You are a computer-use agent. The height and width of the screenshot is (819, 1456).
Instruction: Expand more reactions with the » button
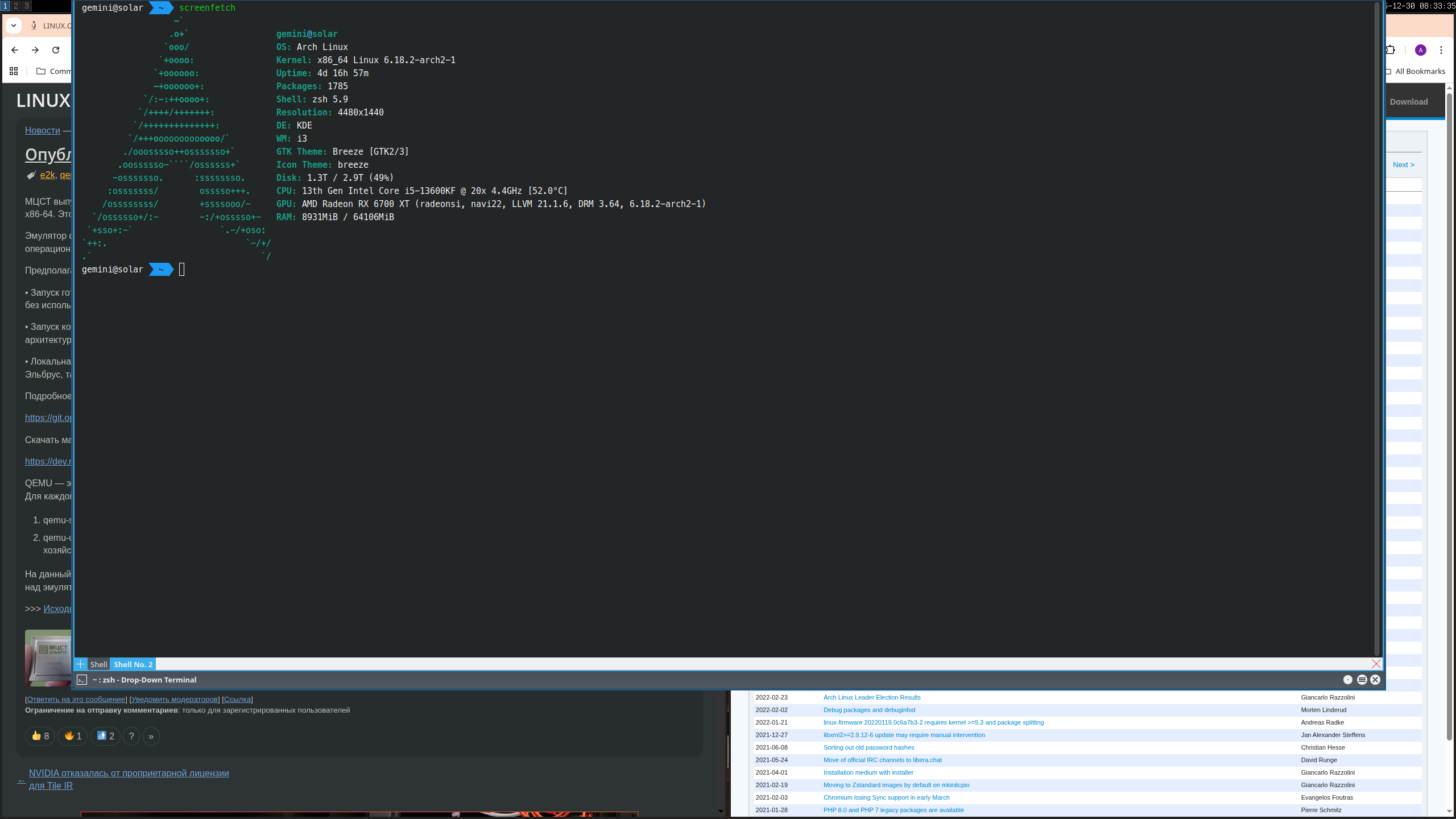(x=151, y=736)
